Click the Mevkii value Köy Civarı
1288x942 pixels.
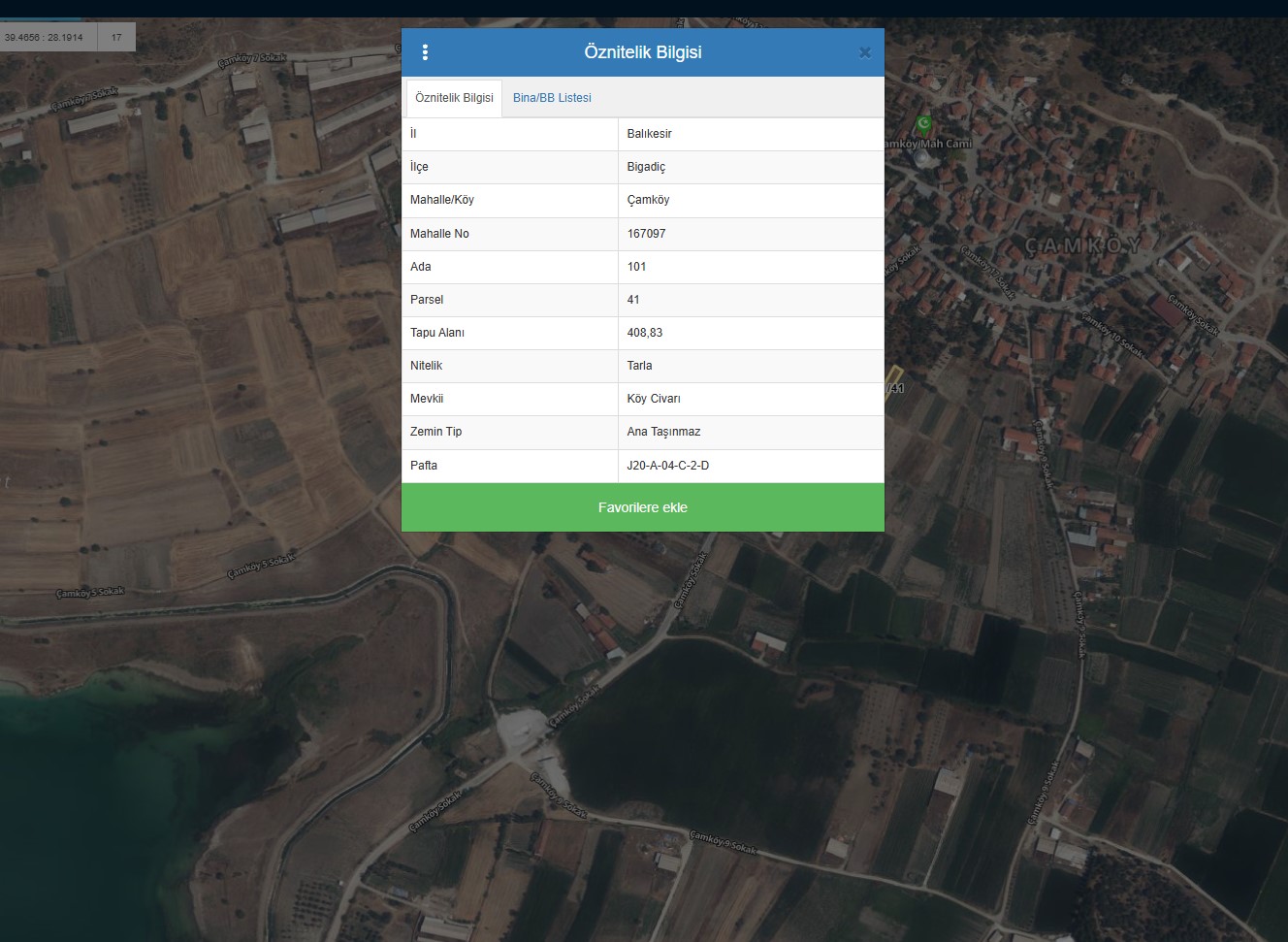[654, 399]
